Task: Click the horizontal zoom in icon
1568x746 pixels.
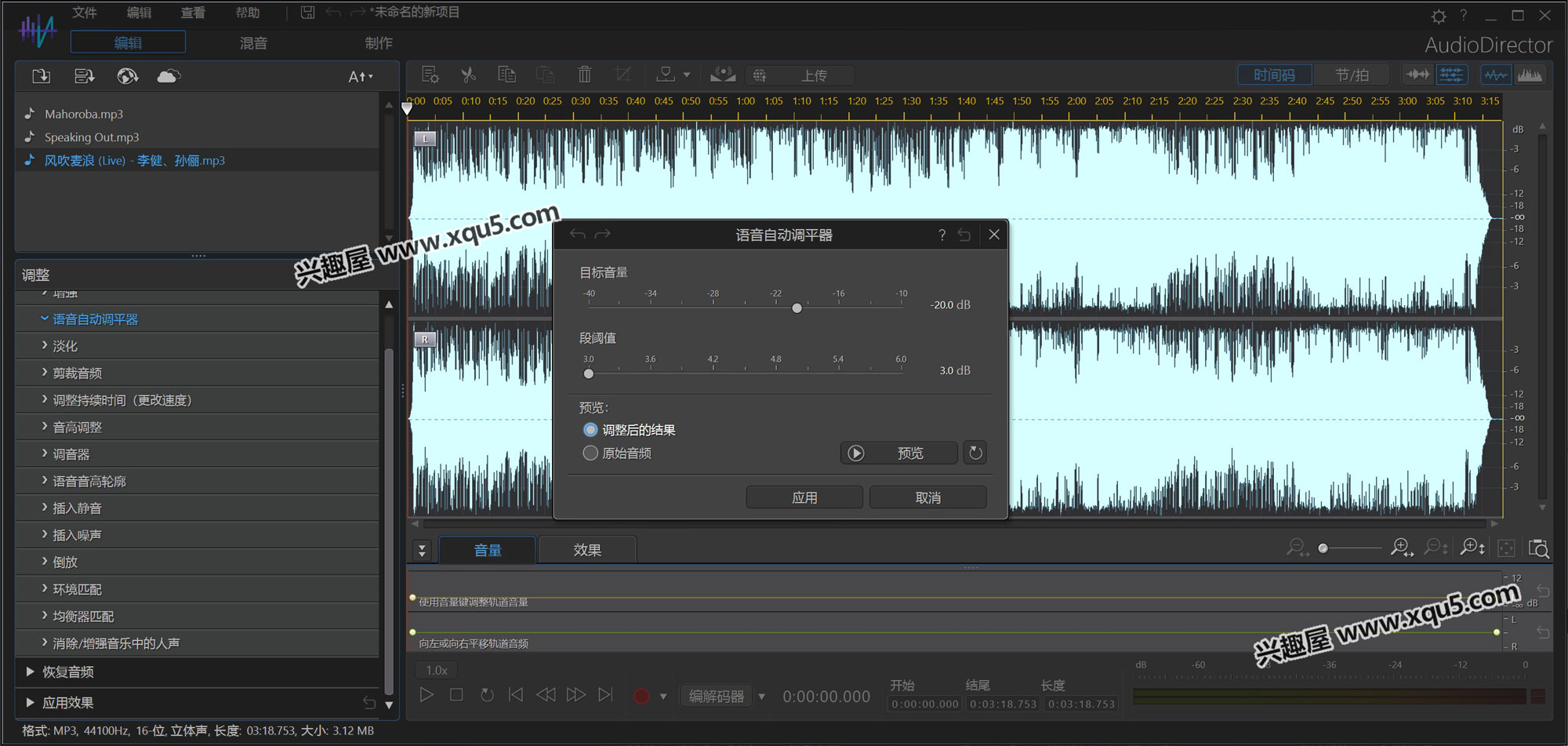Action: tap(1402, 548)
